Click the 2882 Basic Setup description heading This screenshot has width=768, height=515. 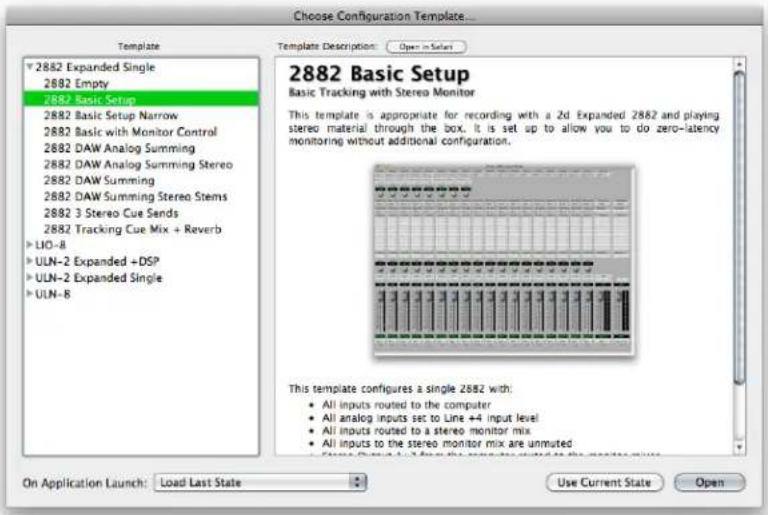379,74
